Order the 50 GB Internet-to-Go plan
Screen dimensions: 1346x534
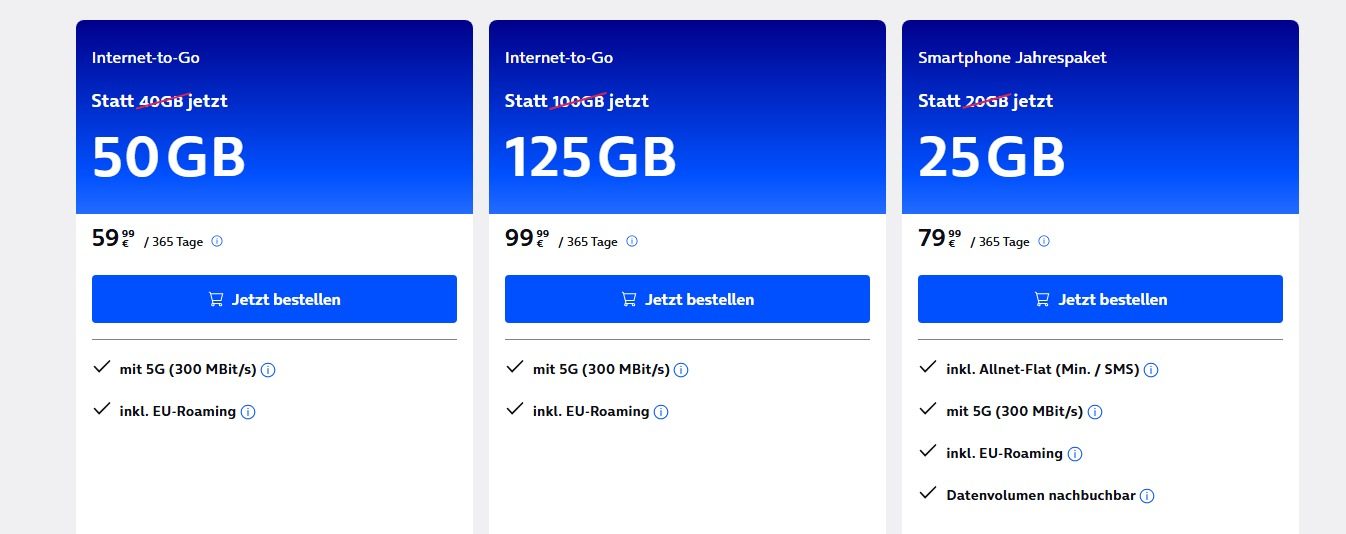[x=274, y=299]
